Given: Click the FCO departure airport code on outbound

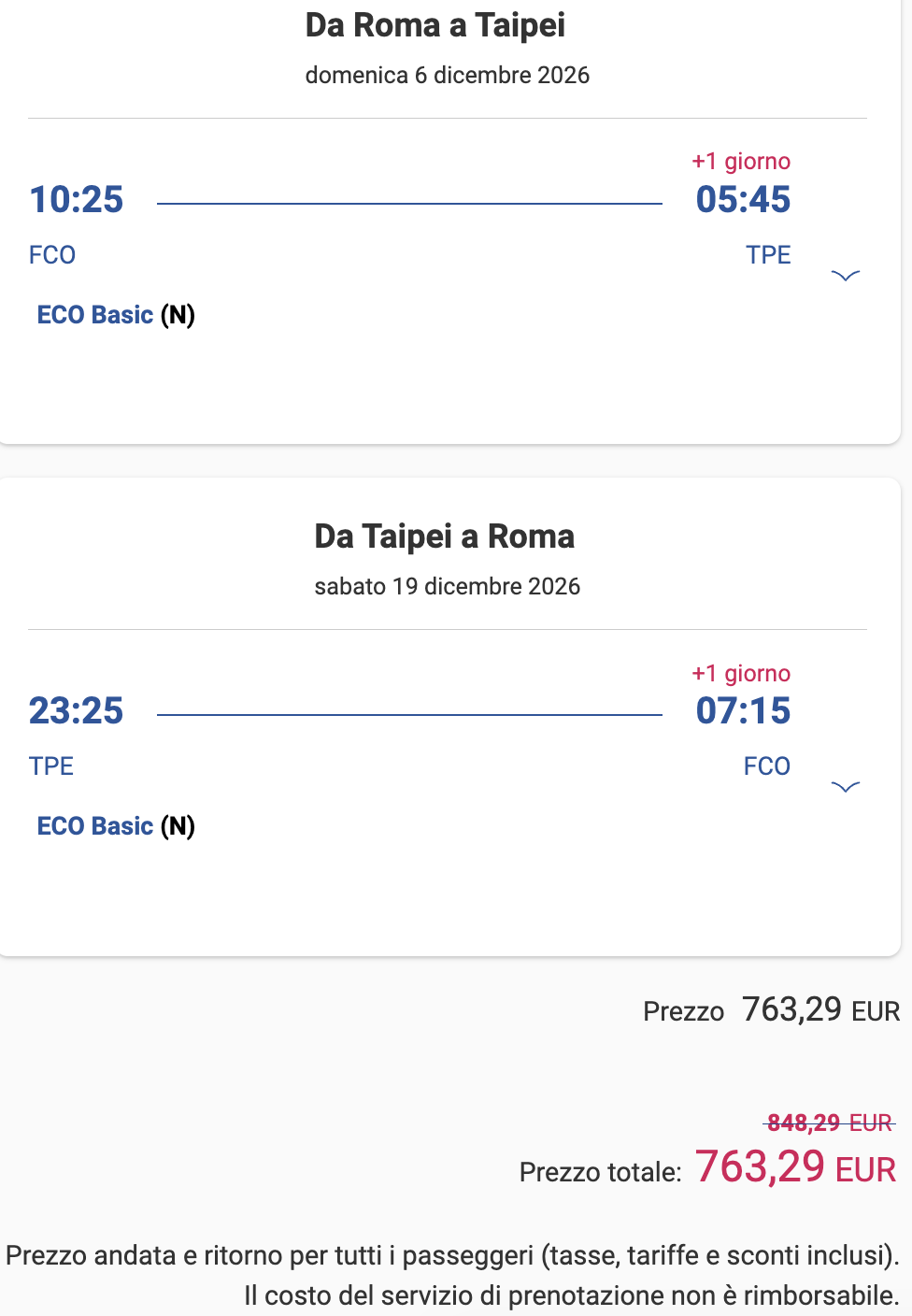Looking at the screenshot, I should [52, 254].
